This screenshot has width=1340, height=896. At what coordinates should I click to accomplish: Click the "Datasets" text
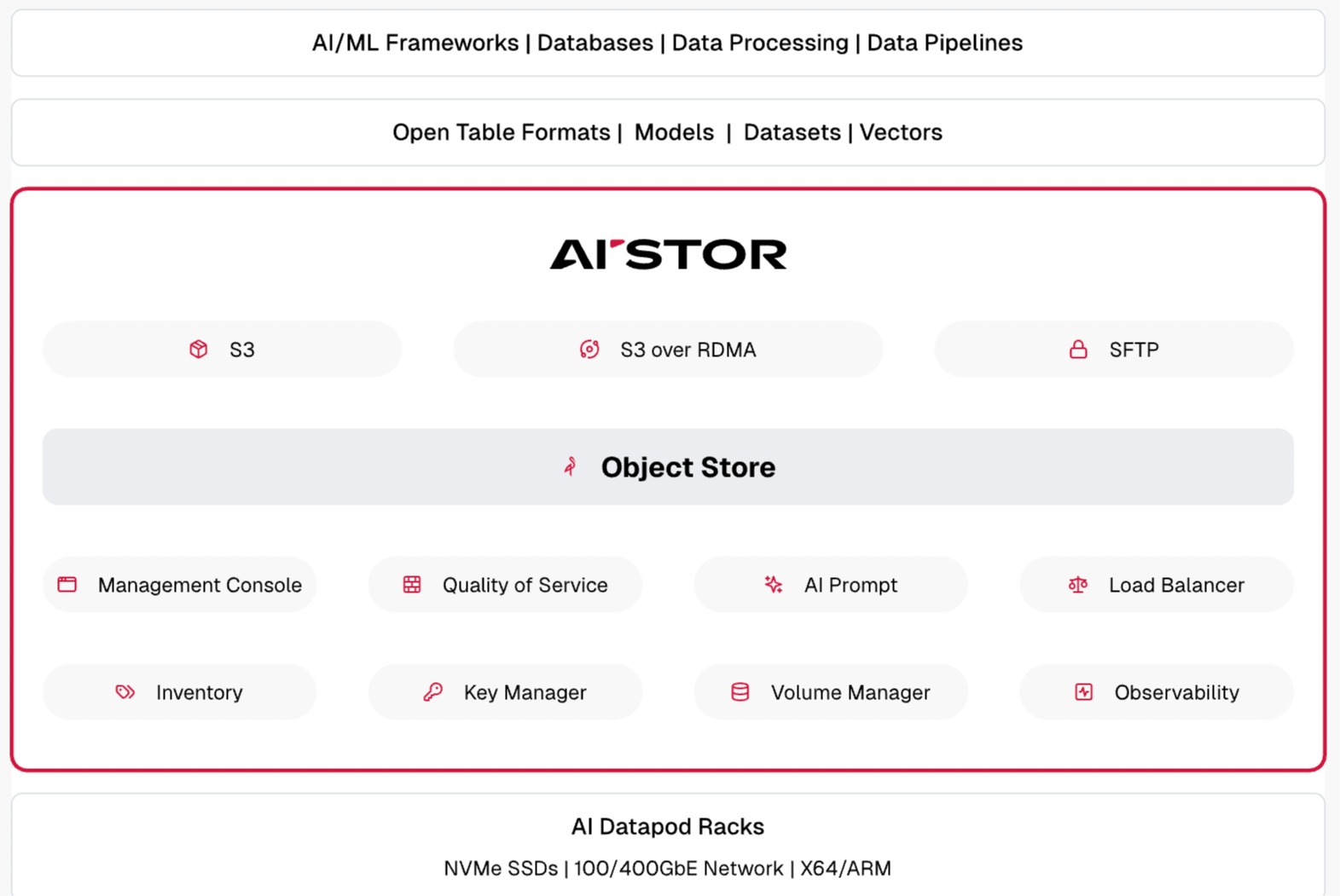pyautogui.click(x=792, y=132)
